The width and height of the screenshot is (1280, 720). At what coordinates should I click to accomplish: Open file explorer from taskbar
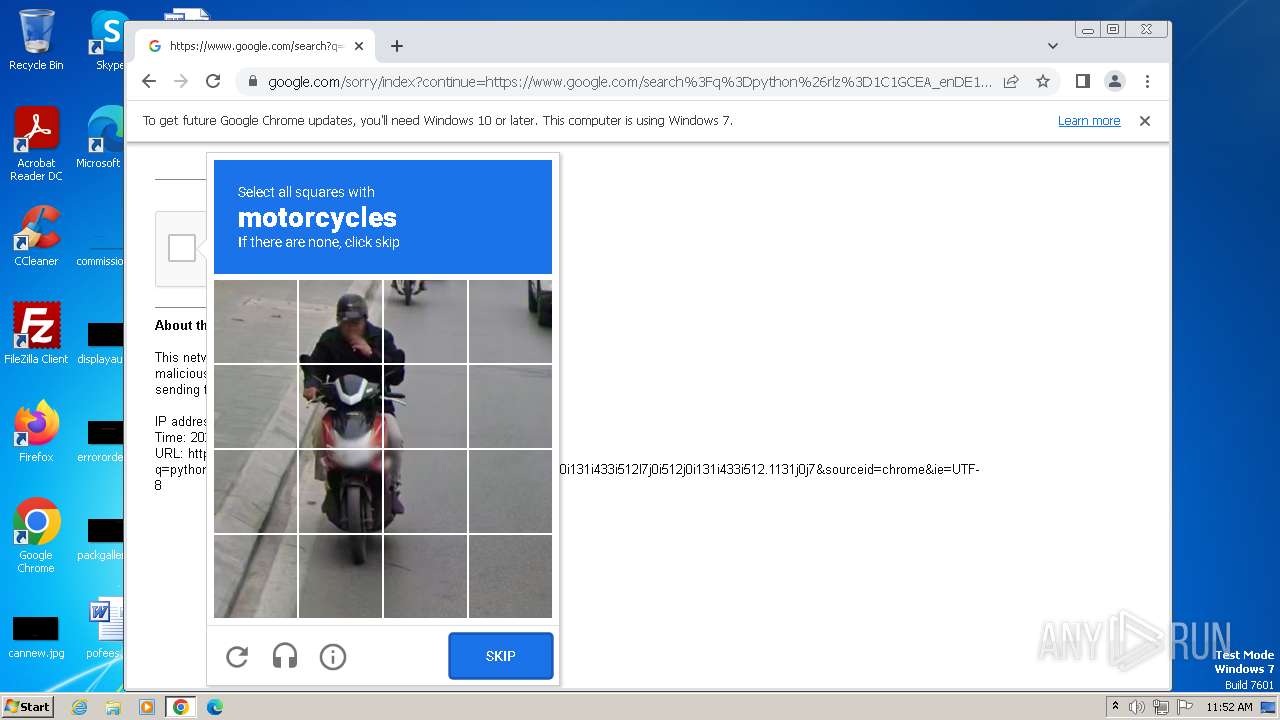coord(113,707)
